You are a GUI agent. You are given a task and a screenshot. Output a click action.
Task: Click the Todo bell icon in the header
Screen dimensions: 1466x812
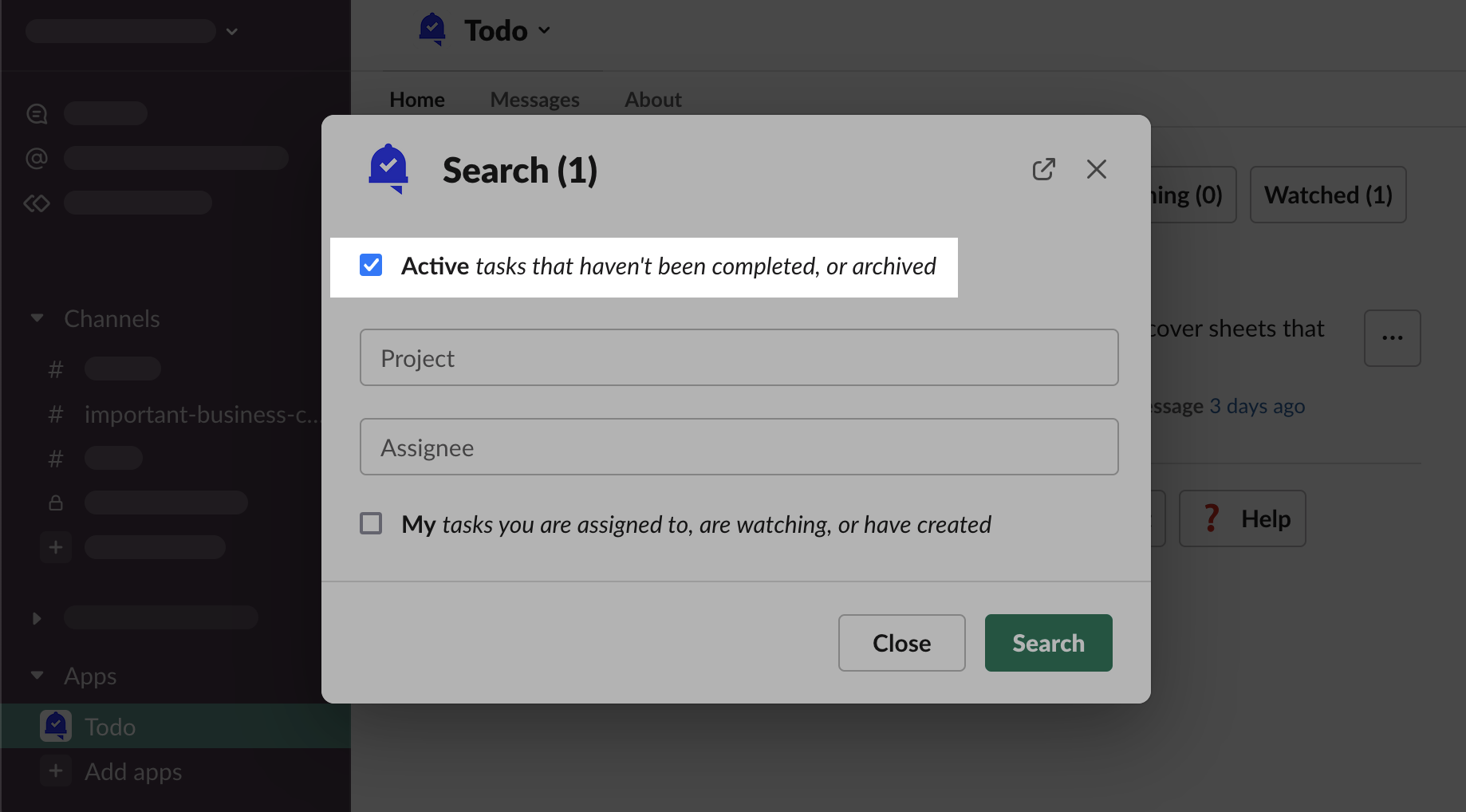point(432,30)
